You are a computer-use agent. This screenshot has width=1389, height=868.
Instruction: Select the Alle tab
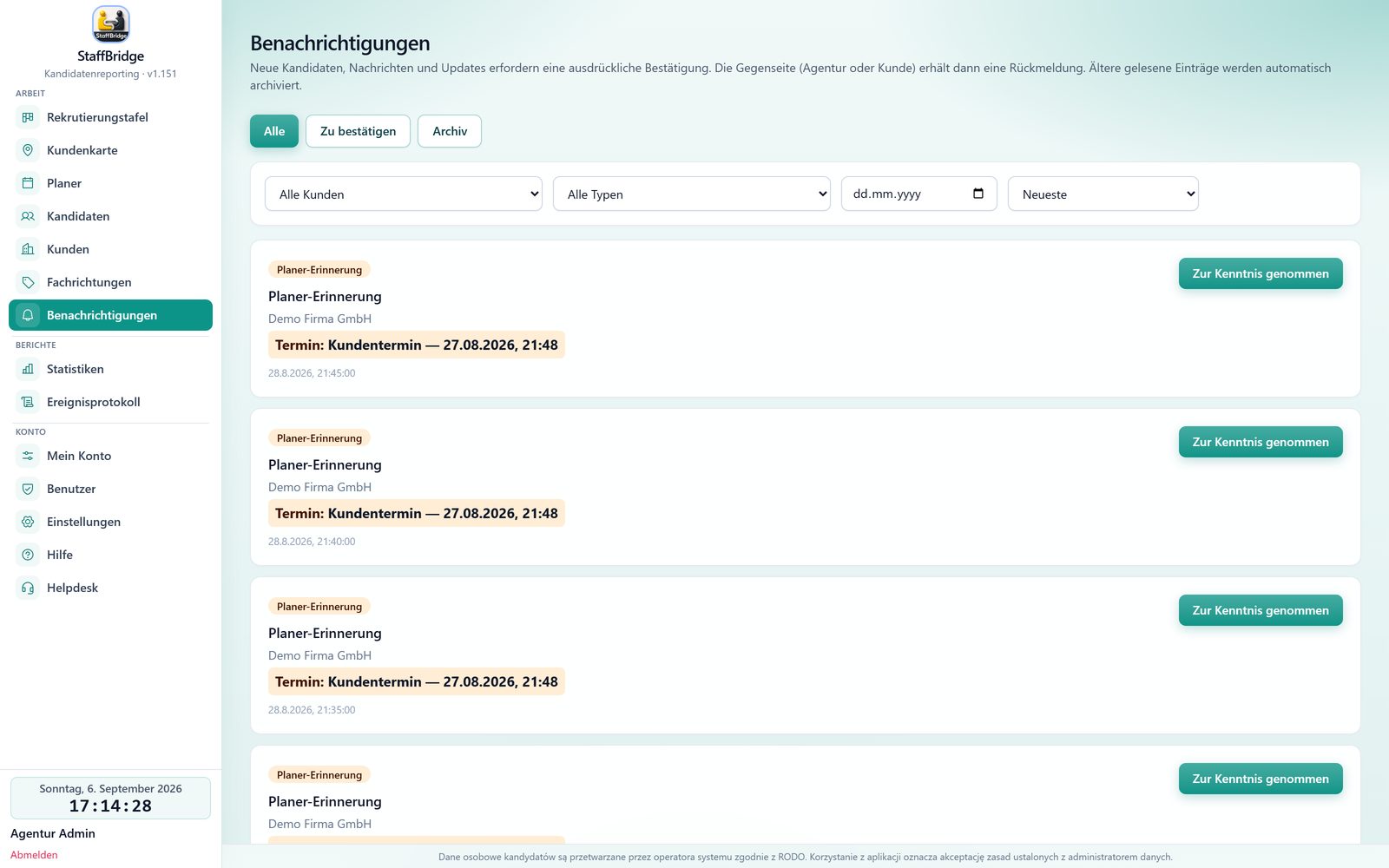tap(274, 131)
